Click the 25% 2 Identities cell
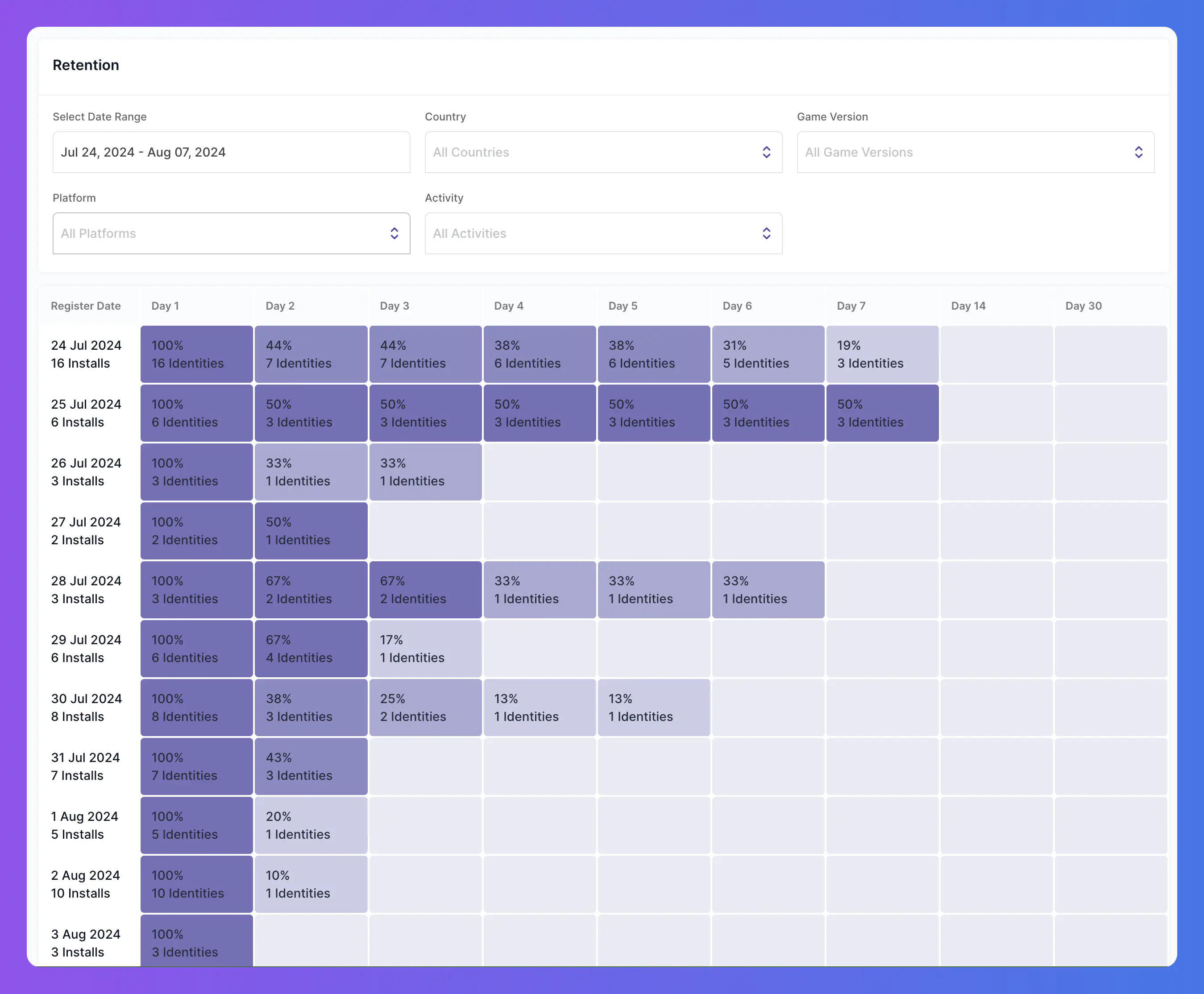1204x994 pixels. click(x=426, y=708)
